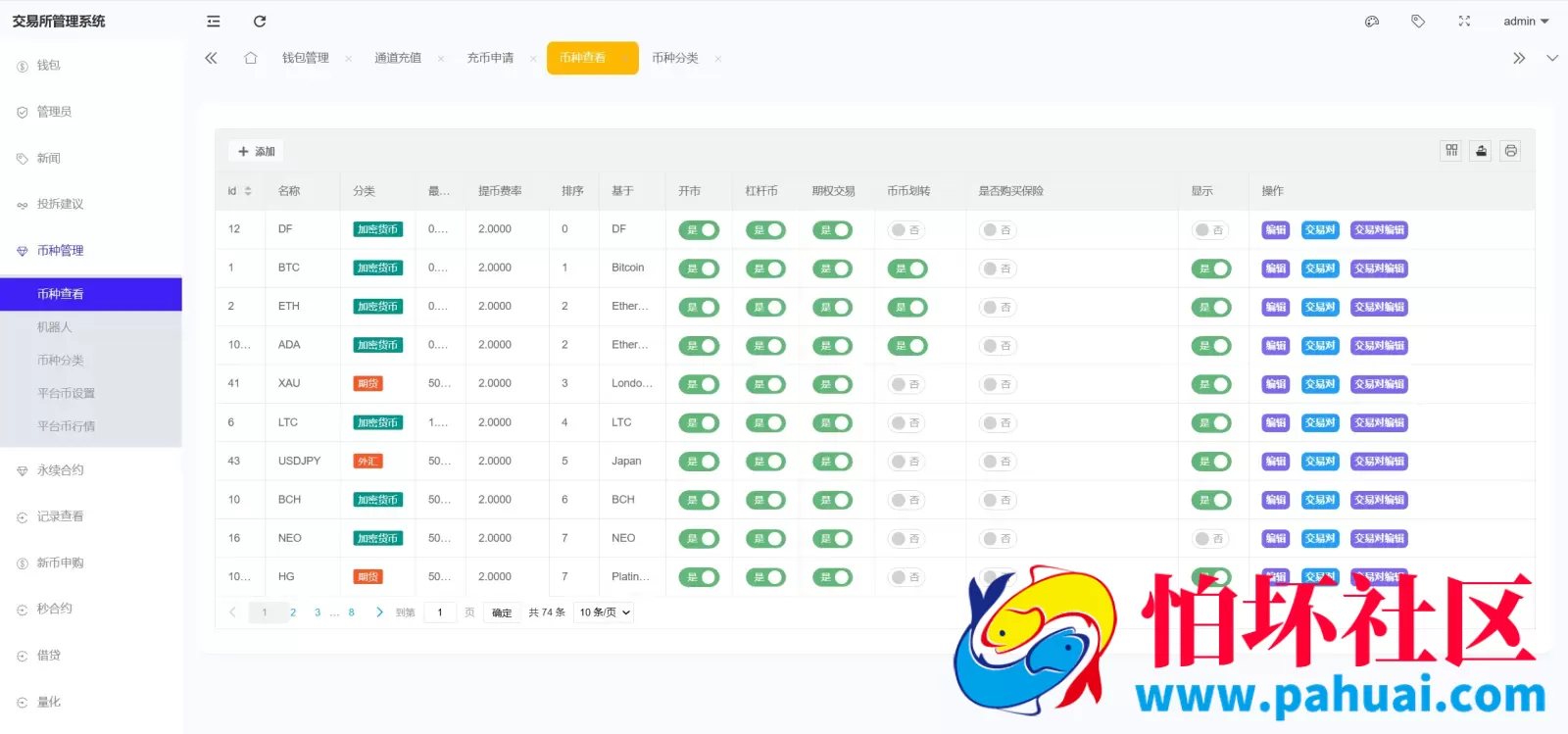
Task: Close the 币种分类 tab
Action: [718, 59]
